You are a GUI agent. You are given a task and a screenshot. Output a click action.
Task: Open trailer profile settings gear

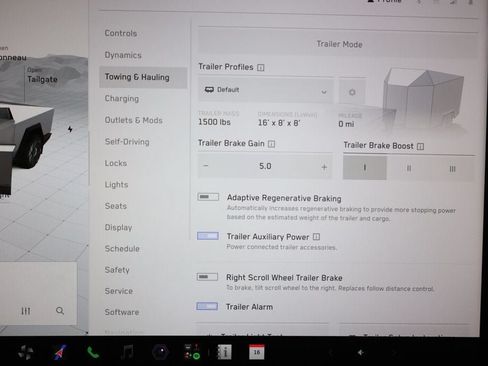click(352, 92)
